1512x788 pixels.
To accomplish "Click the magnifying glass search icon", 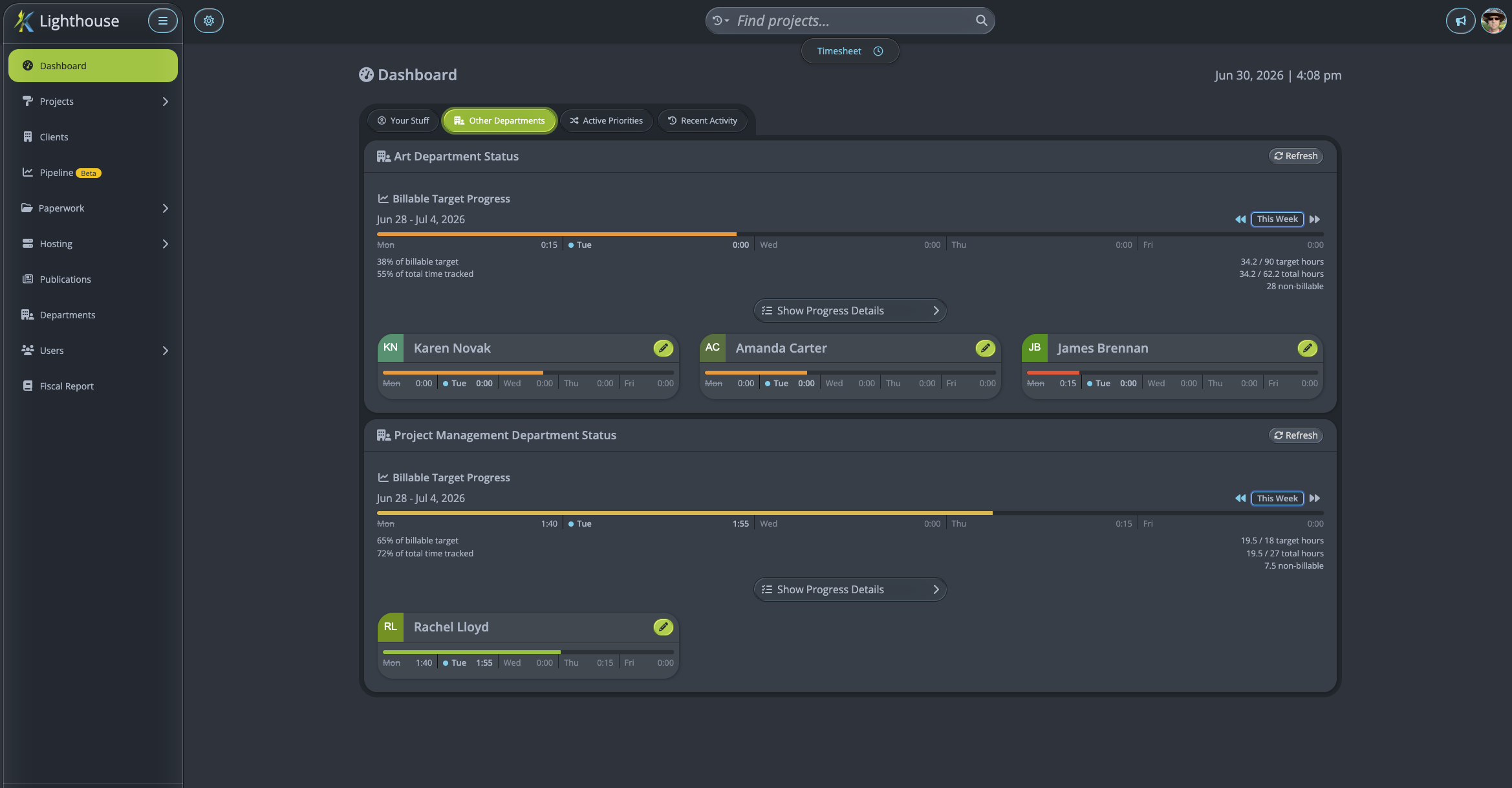I will coord(981,21).
